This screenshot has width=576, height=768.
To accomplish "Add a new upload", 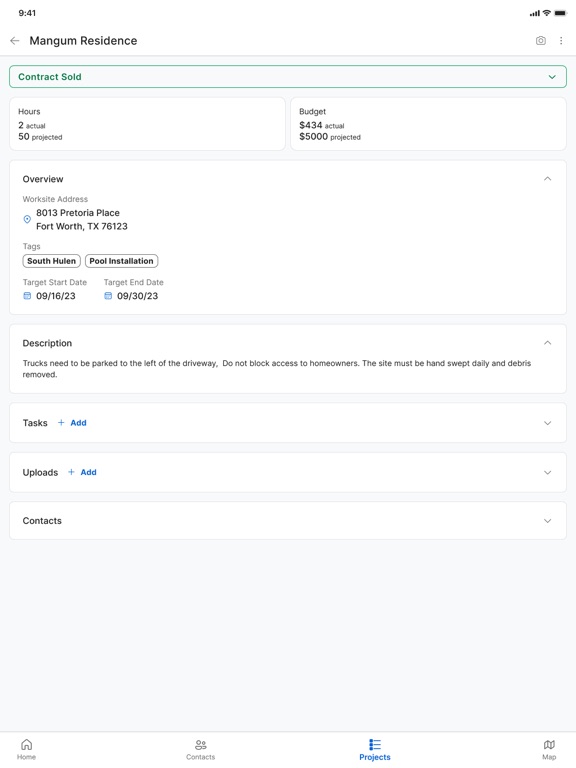I will click(x=82, y=472).
